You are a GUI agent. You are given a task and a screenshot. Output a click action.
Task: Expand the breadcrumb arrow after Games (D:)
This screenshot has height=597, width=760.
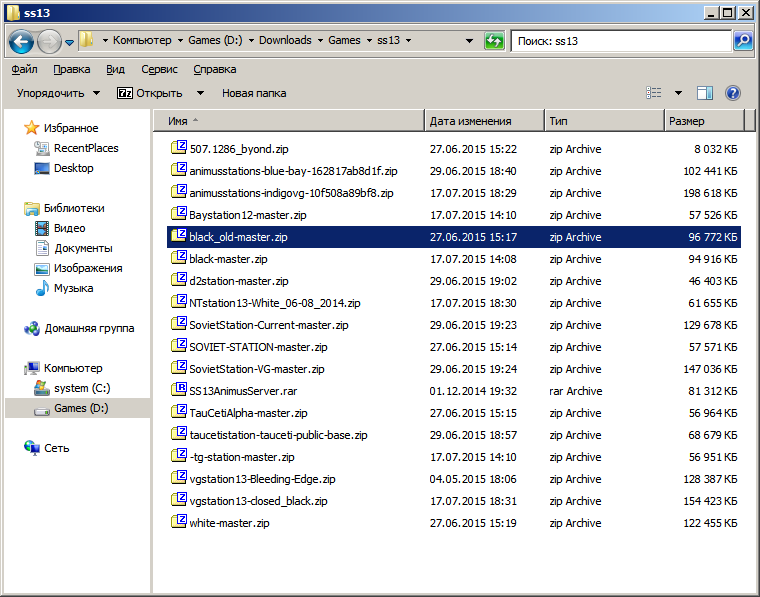[251, 40]
